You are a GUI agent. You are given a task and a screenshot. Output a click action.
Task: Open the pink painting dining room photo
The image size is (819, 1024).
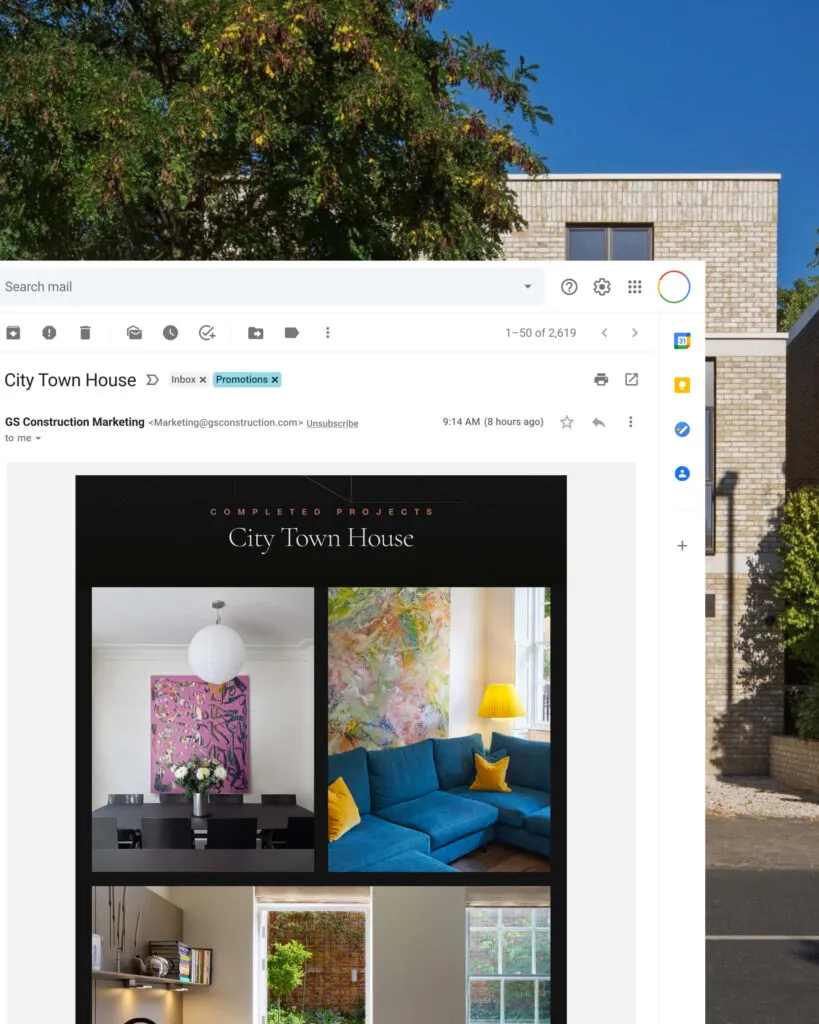pos(203,729)
